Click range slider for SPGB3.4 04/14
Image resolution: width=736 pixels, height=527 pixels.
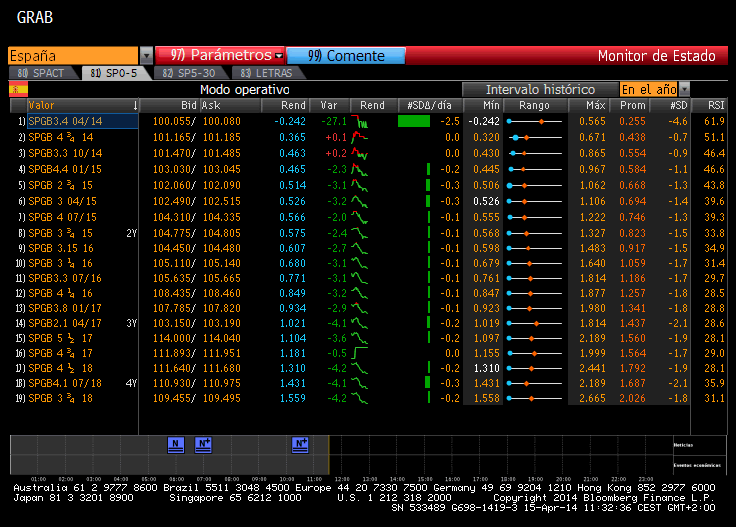[x=534, y=122]
